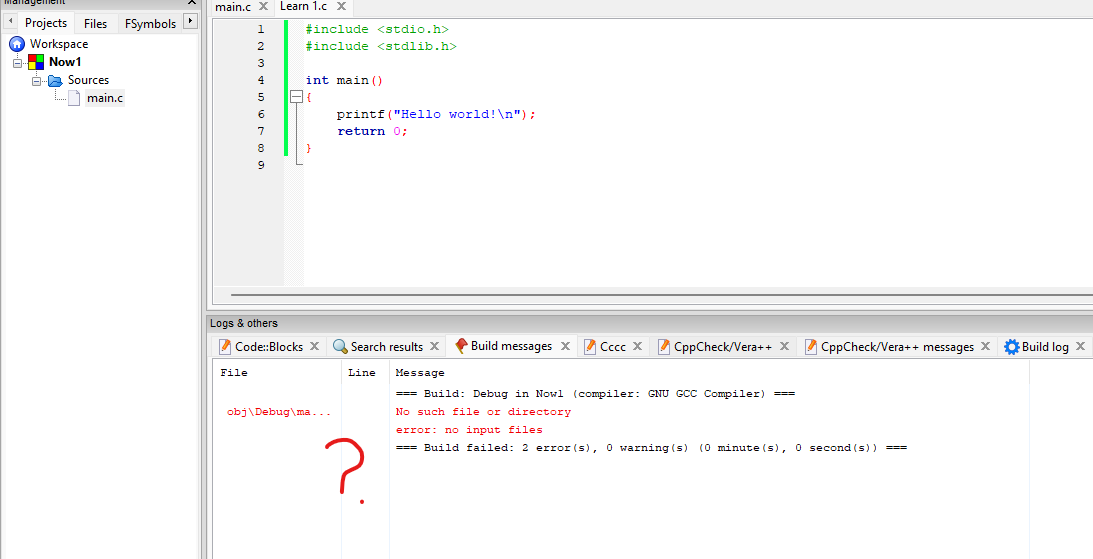Click the Sources folder icon
1093x559 pixels.
[x=55, y=80]
